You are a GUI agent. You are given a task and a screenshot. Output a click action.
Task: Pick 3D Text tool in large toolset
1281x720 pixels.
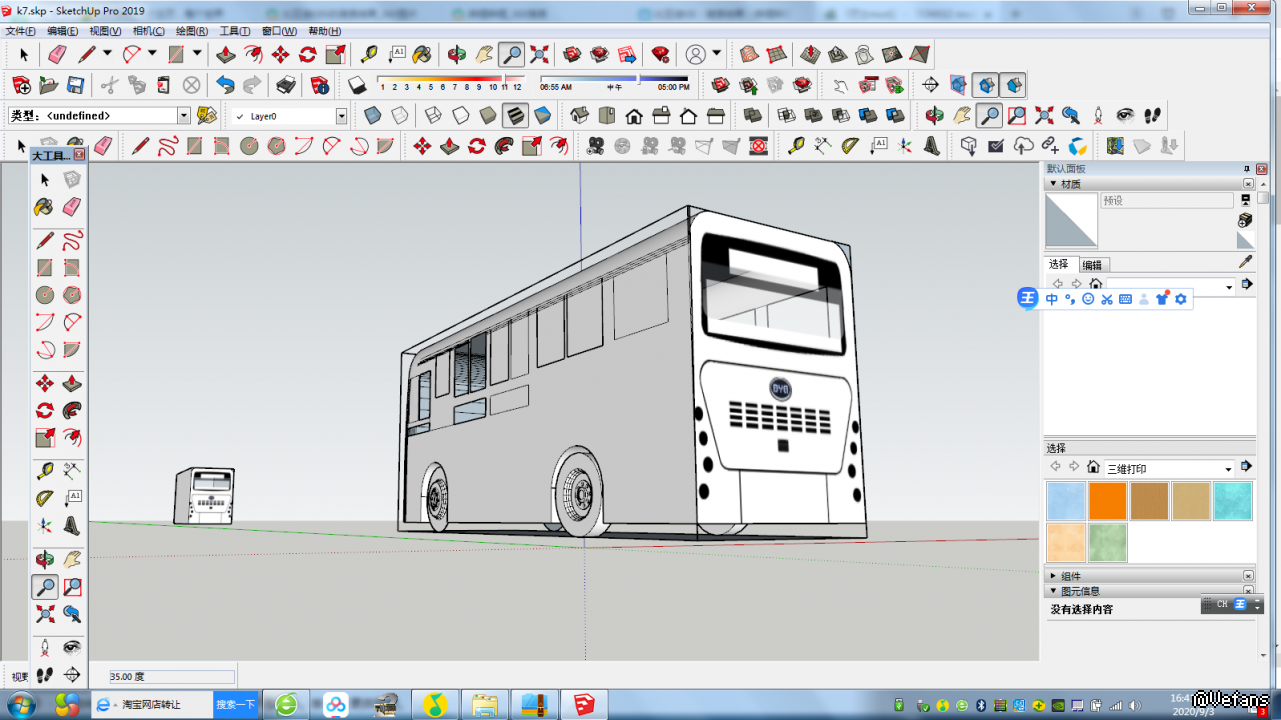click(72, 525)
